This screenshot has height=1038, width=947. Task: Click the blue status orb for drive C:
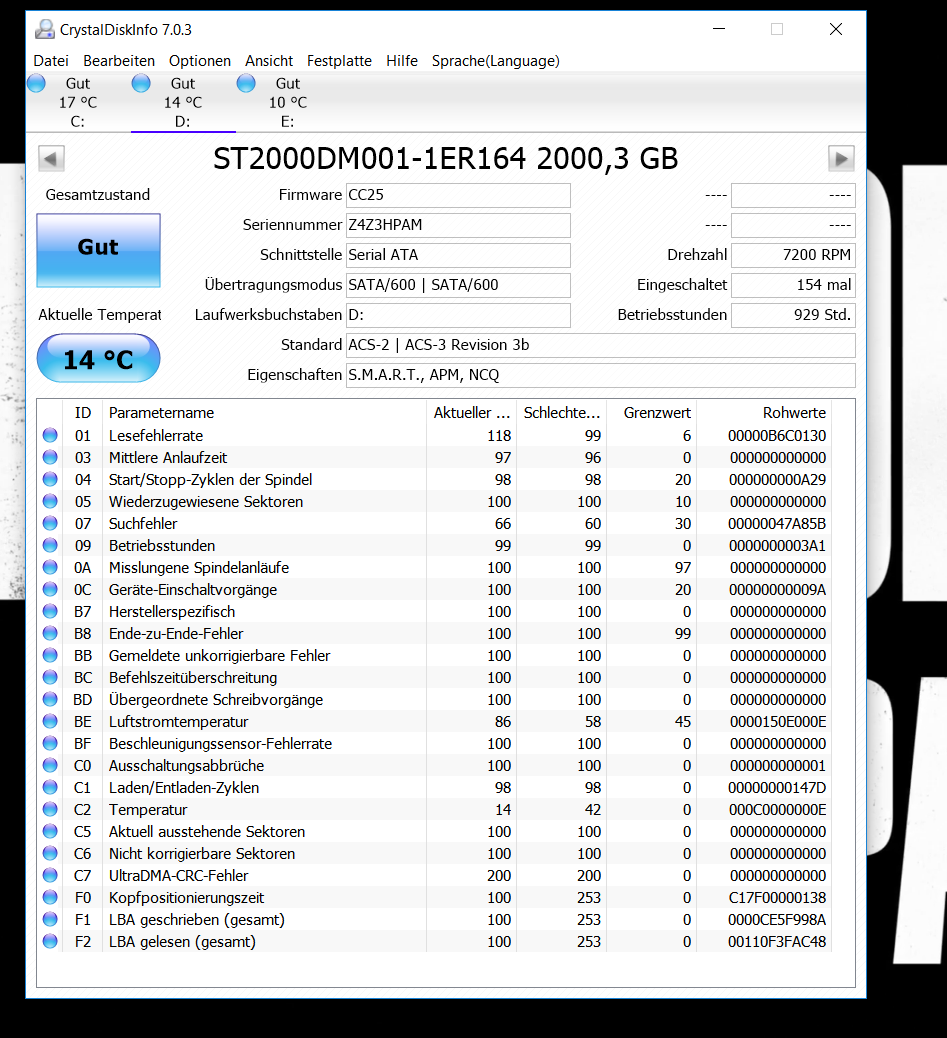click(36, 83)
